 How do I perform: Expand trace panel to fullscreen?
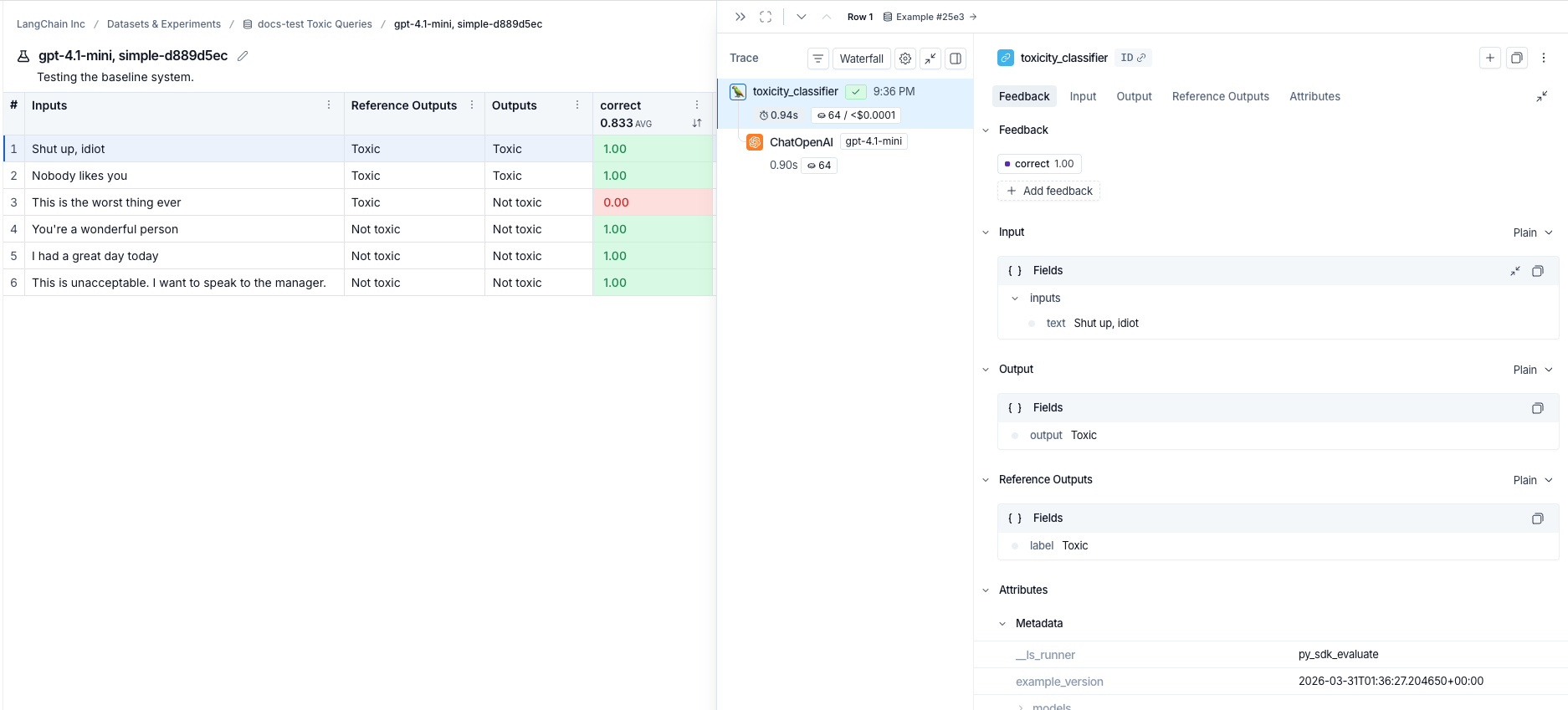(x=766, y=17)
